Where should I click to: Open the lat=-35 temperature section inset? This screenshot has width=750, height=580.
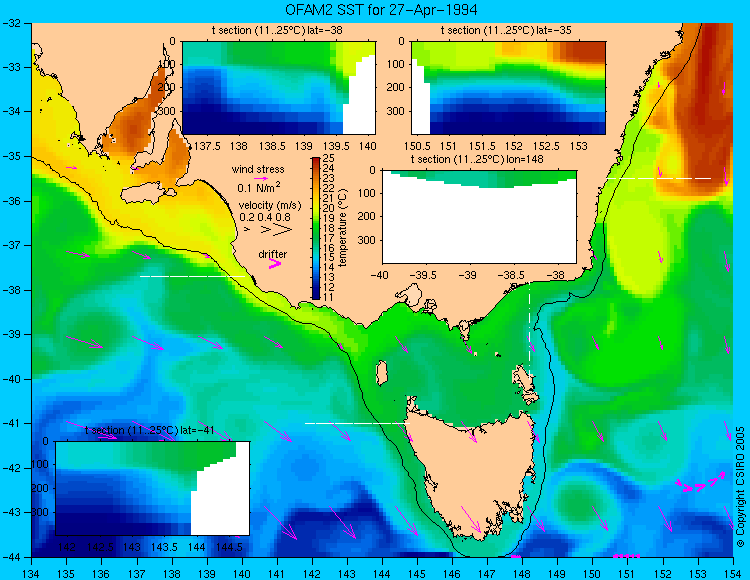tap(508, 88)
